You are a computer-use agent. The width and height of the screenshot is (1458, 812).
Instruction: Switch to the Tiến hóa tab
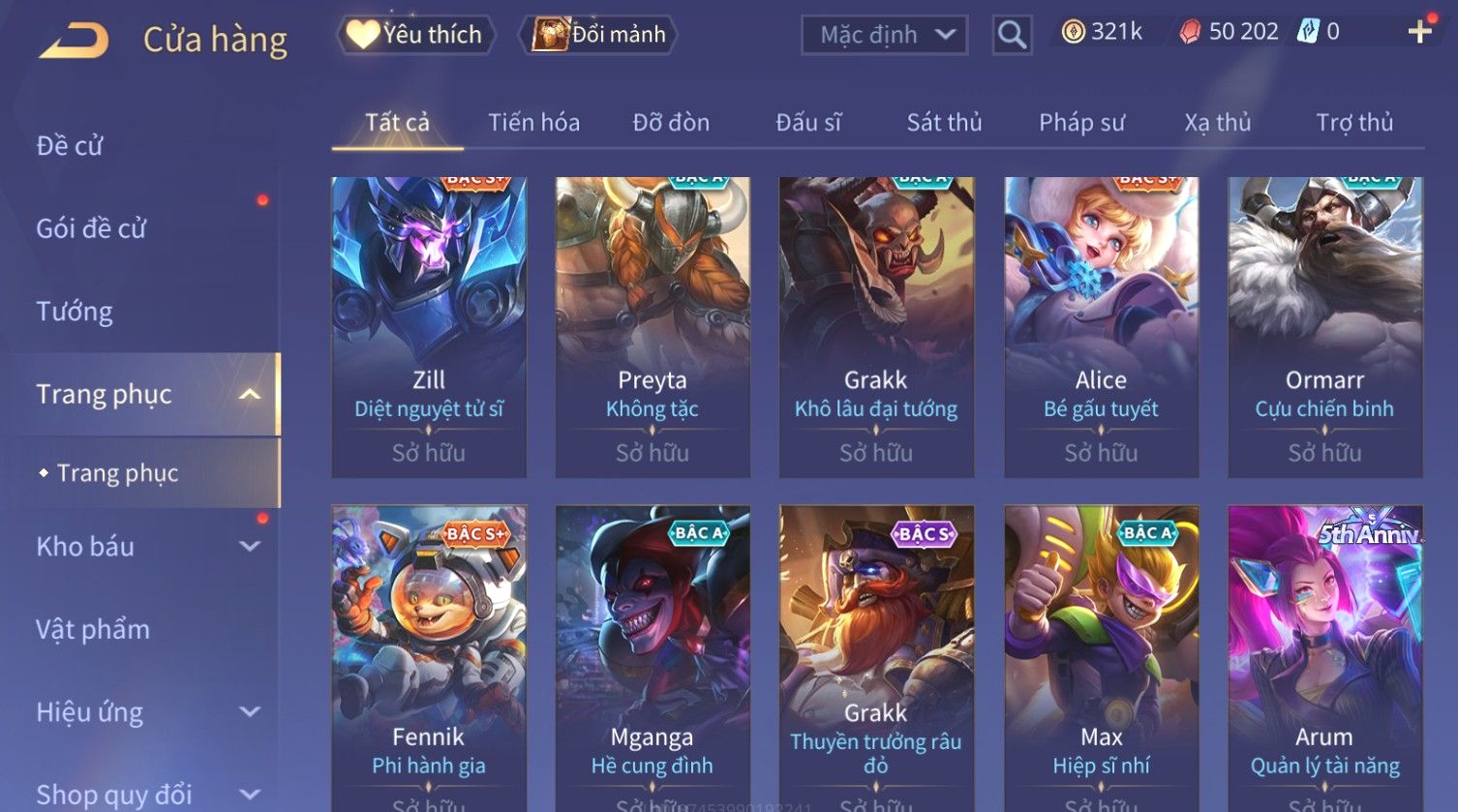point(533,123)
